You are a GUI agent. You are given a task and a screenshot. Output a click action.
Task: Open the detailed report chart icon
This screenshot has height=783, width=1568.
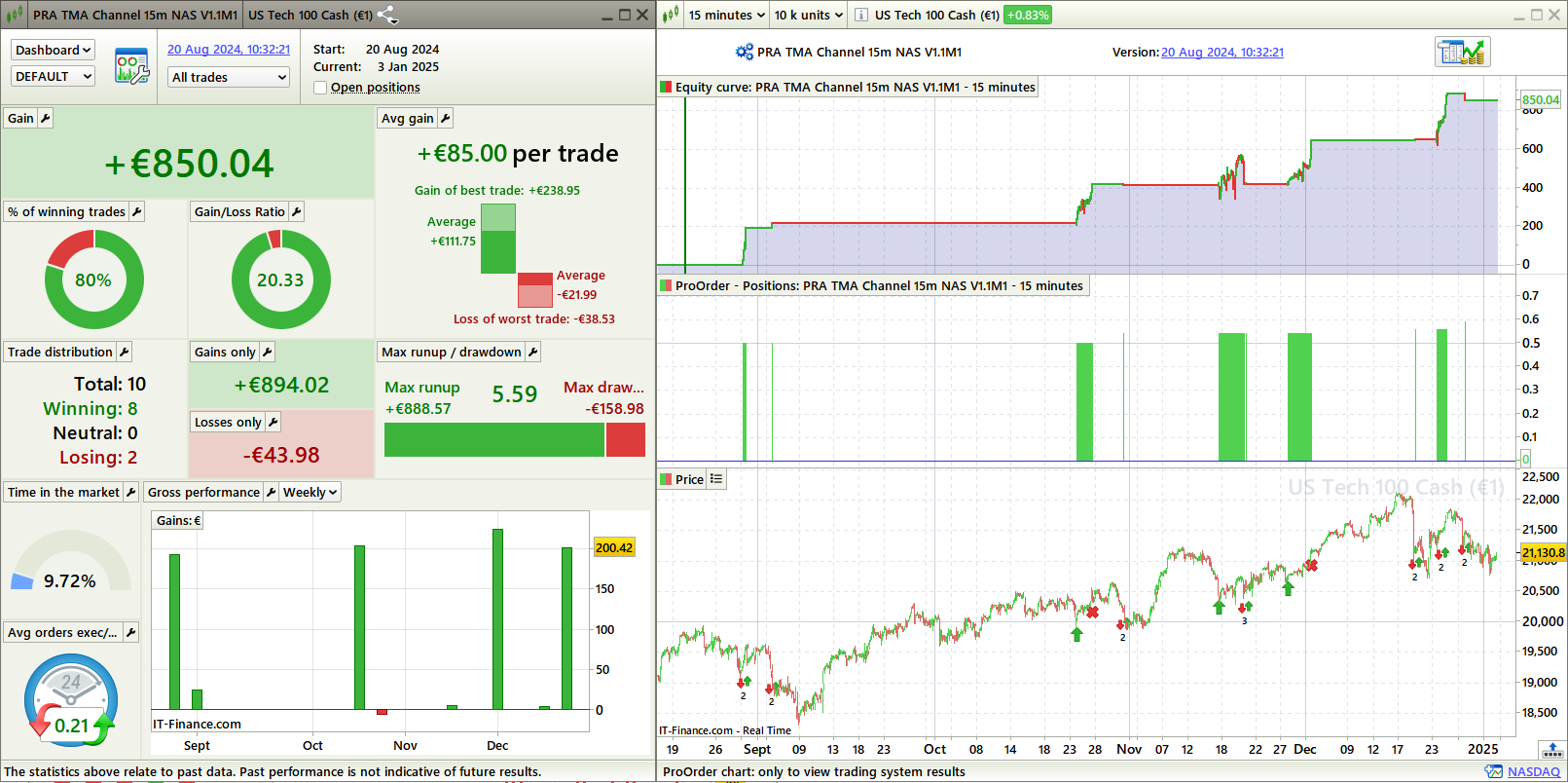point(1462,52)
